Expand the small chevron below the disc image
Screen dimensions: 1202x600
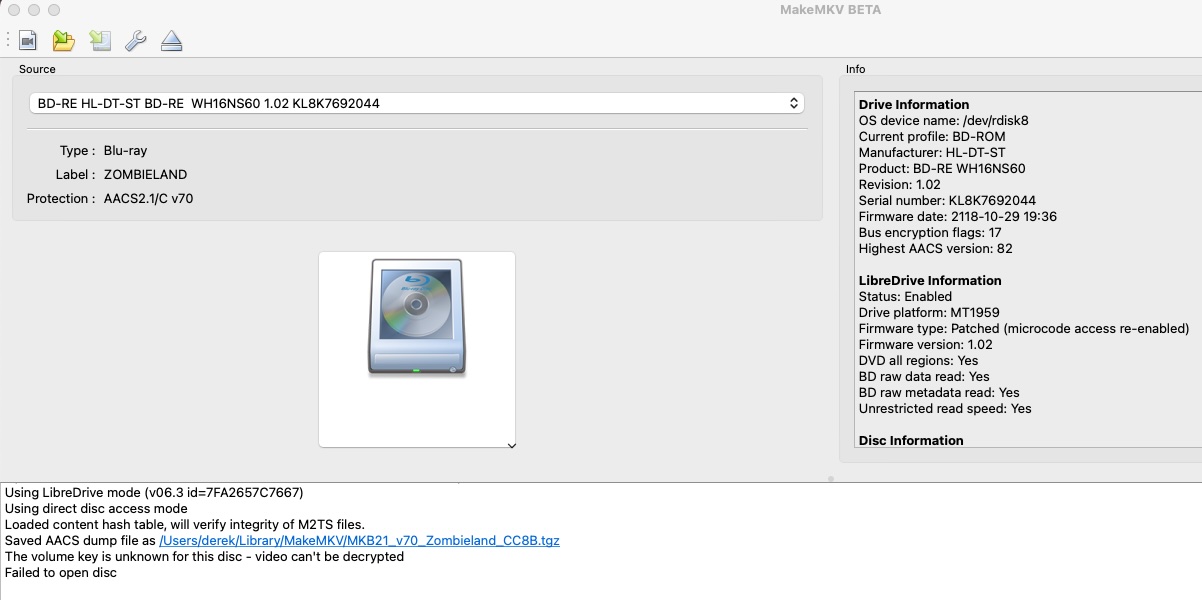(511, 446)
